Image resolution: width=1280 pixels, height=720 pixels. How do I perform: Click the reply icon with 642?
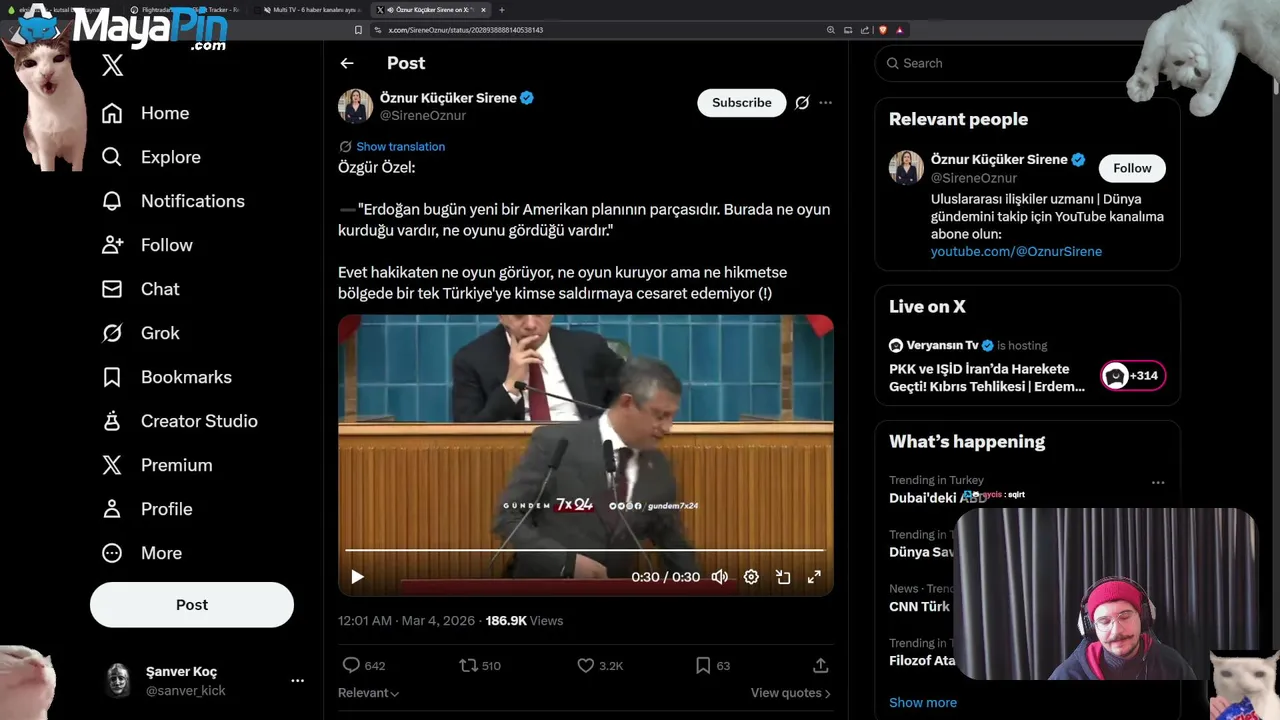pyautogui.click(x=351, y=665)
